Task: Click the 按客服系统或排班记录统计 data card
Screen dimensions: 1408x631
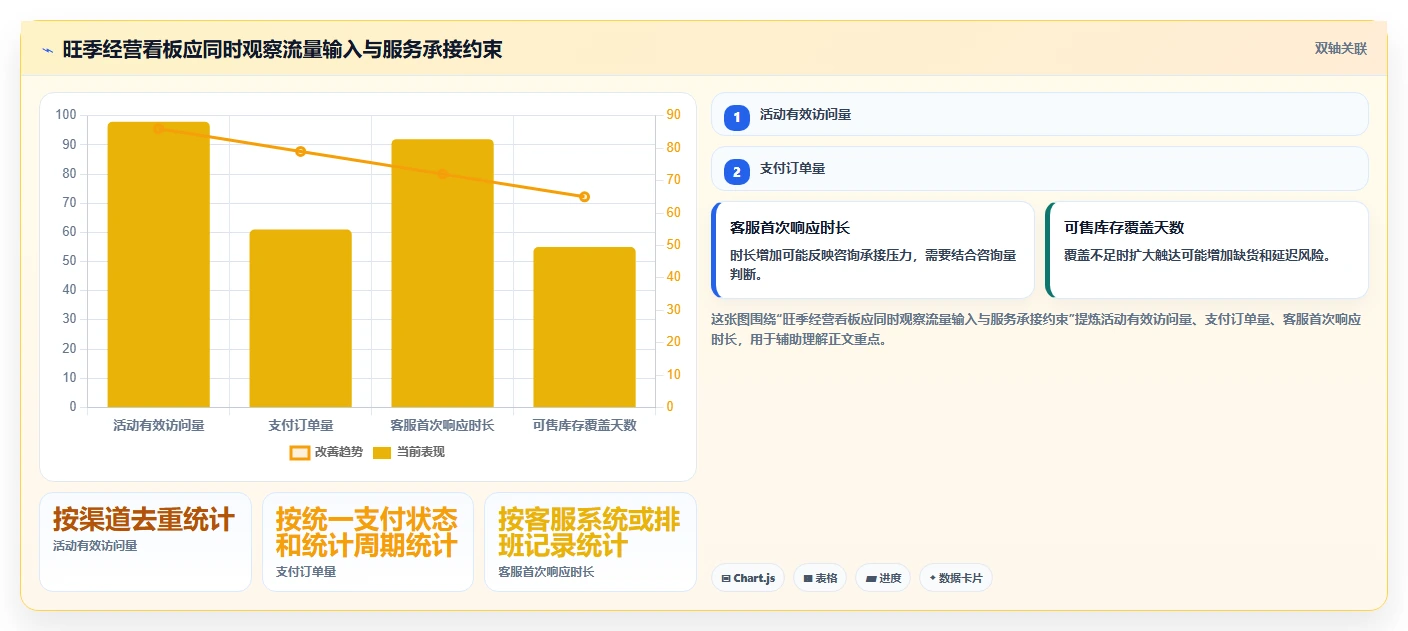Action: click(x=590, y=541)
